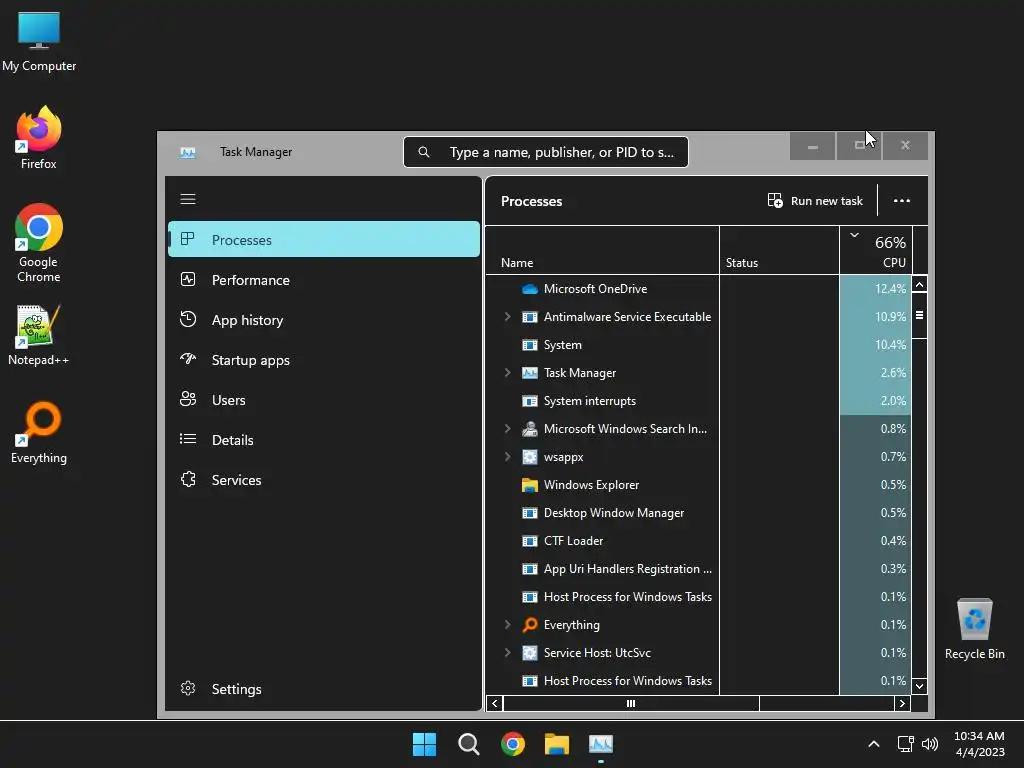Click the horizontal scrollbar right arrow
Viewport: 1024px width, 768px height.
903,703
